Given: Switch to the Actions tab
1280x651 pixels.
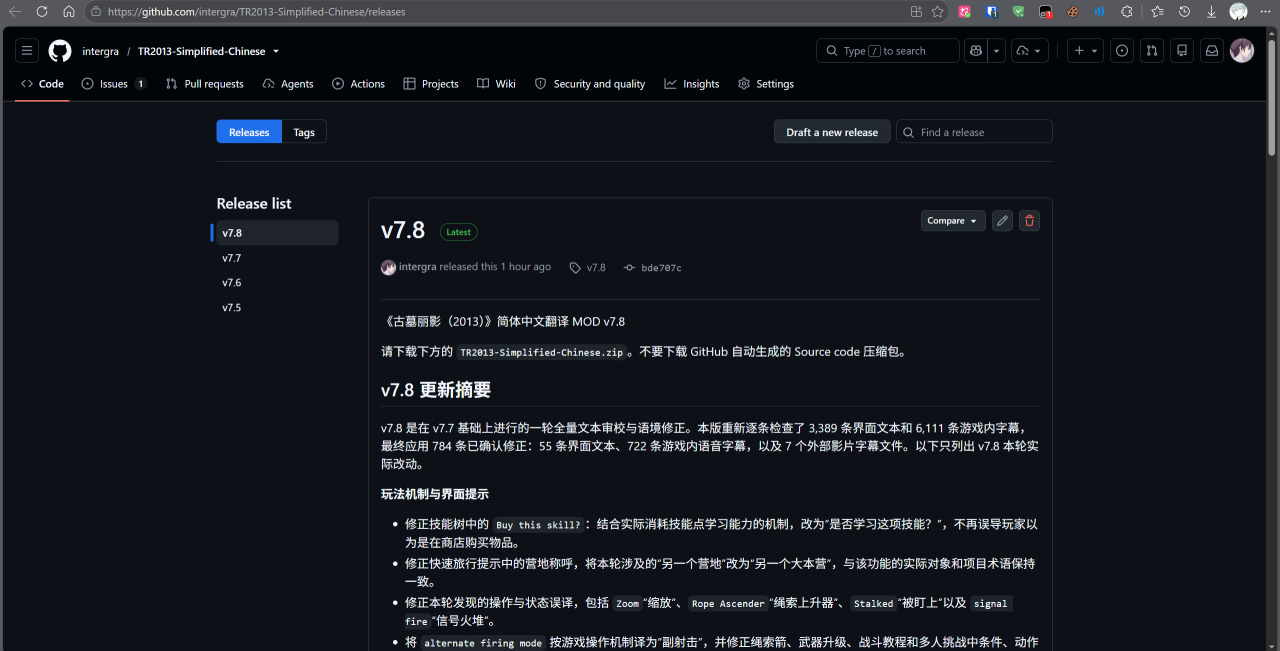Looking at the screenshot, I should pos(358,84).
